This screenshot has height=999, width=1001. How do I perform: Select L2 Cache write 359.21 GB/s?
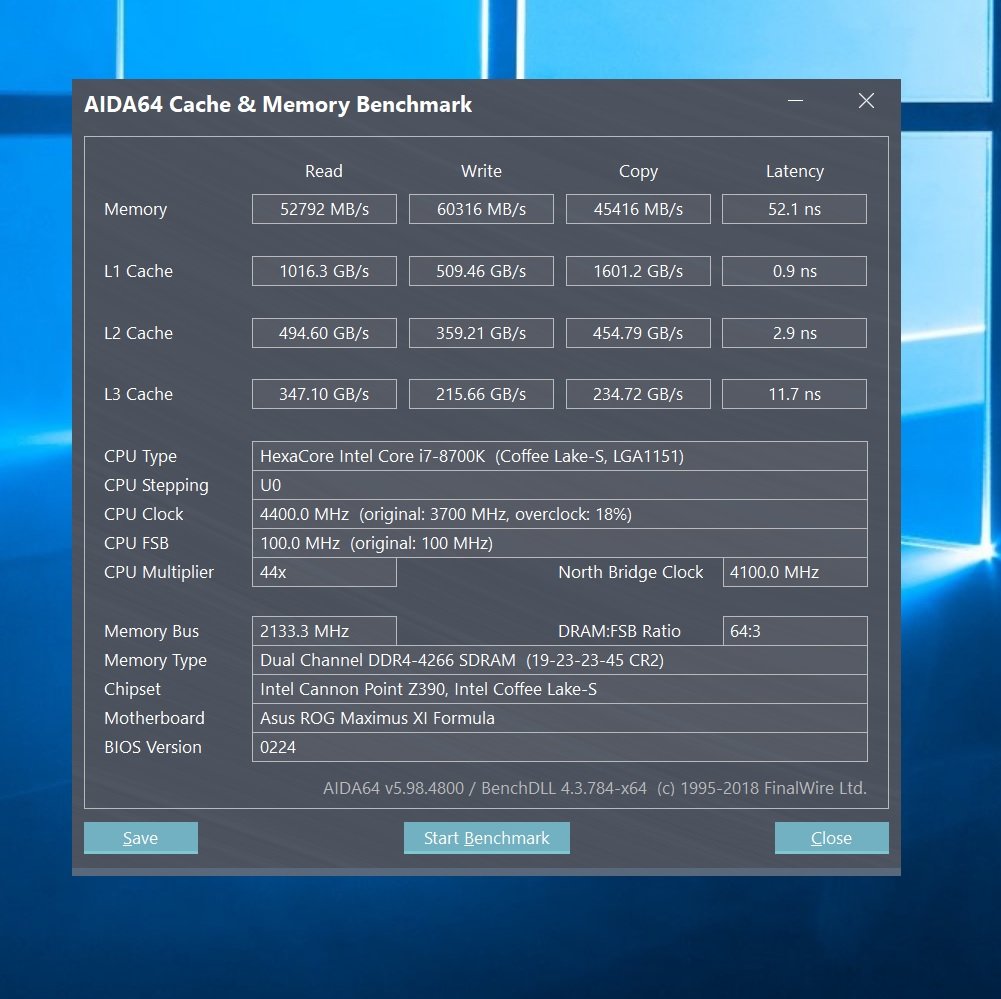click(481, 333)
